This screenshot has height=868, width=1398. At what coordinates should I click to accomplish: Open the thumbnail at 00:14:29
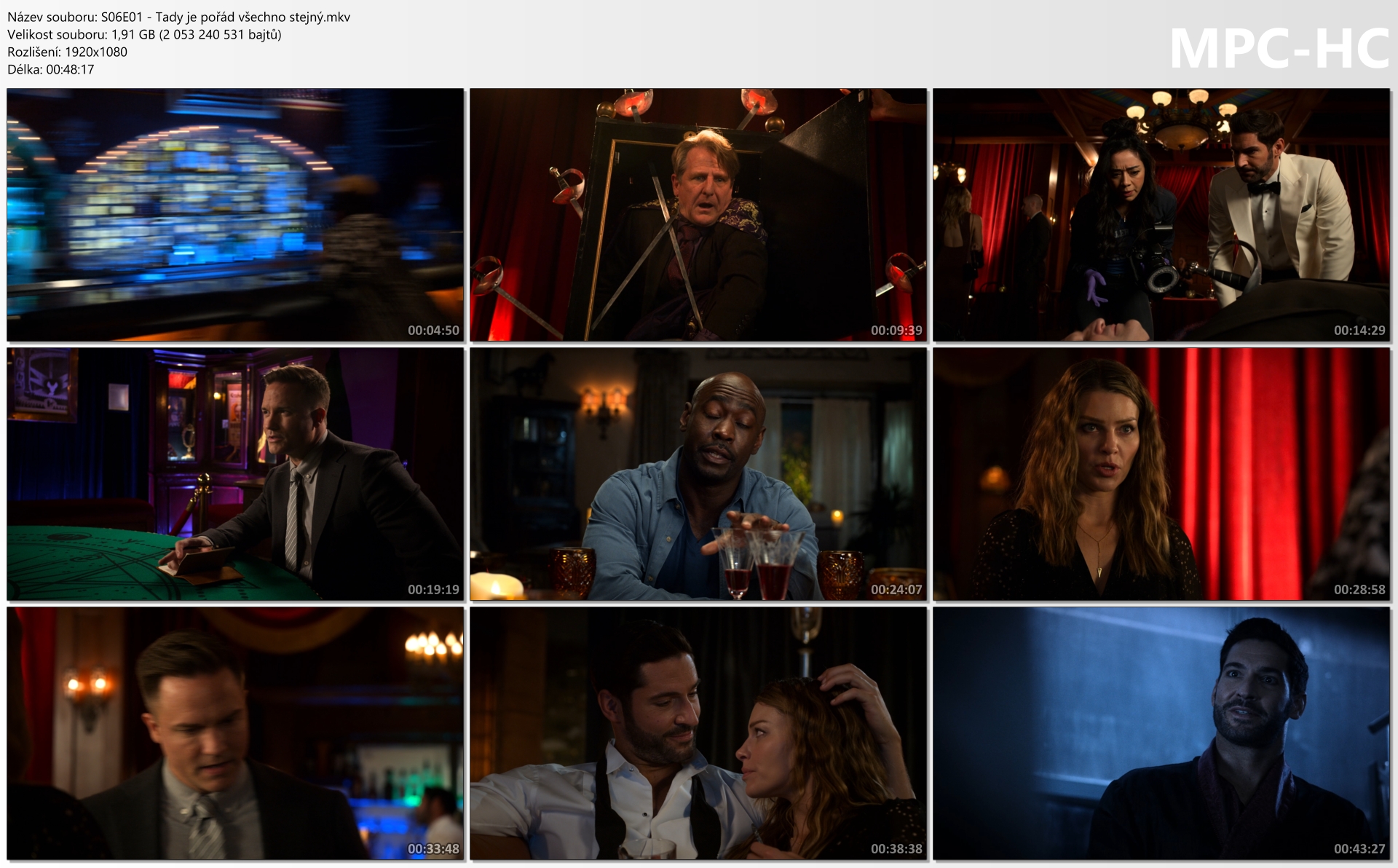point(1161,215)
